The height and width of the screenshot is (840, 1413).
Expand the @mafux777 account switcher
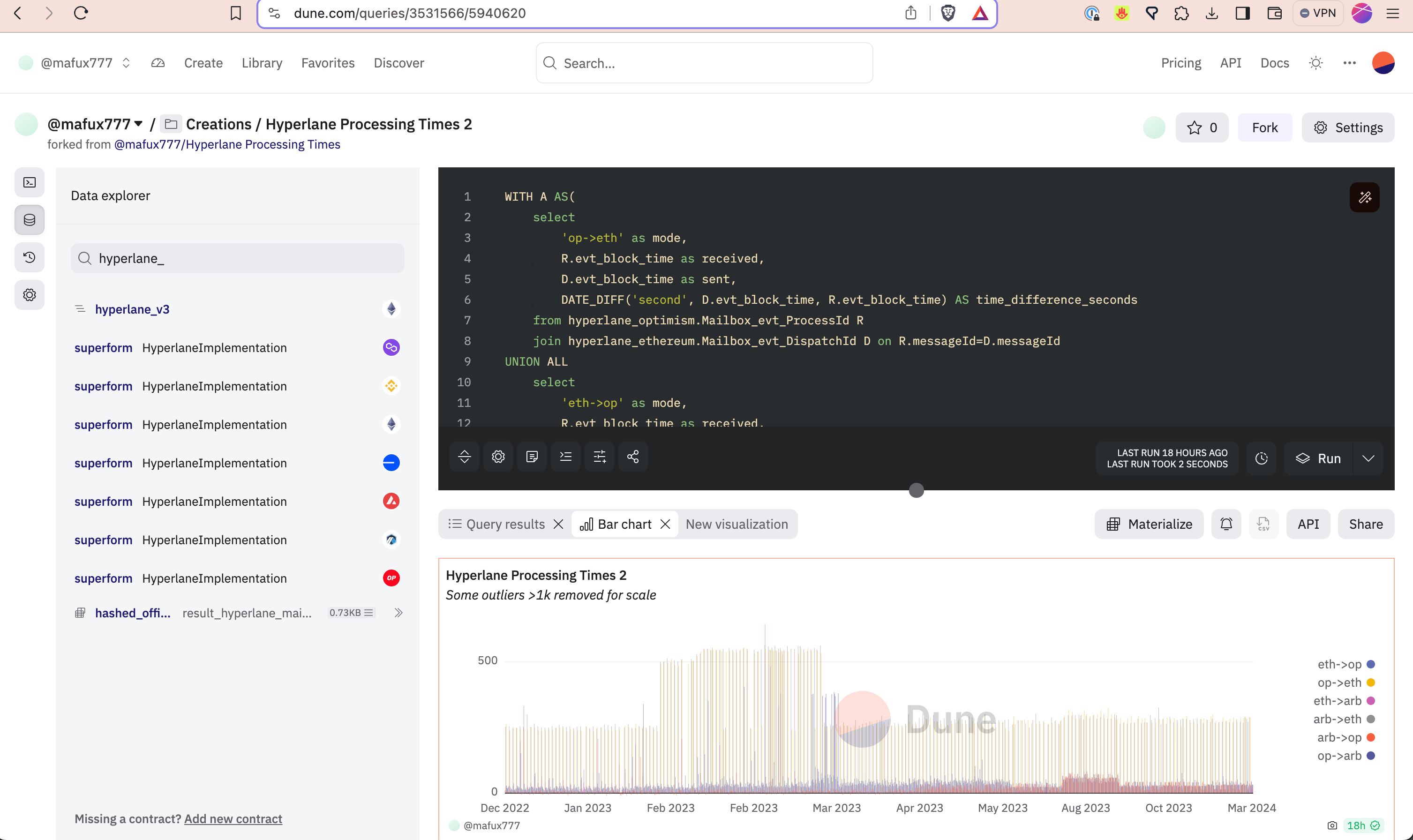(126, 63)
